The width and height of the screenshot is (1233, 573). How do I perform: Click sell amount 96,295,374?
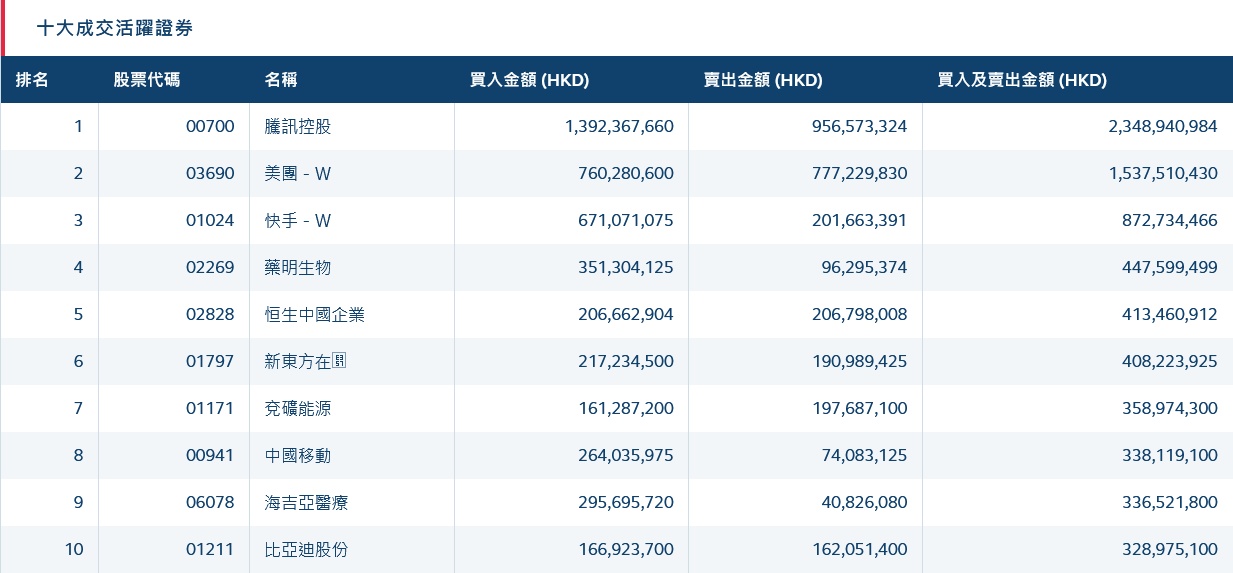pyautogui.click(x=865, y=268)
